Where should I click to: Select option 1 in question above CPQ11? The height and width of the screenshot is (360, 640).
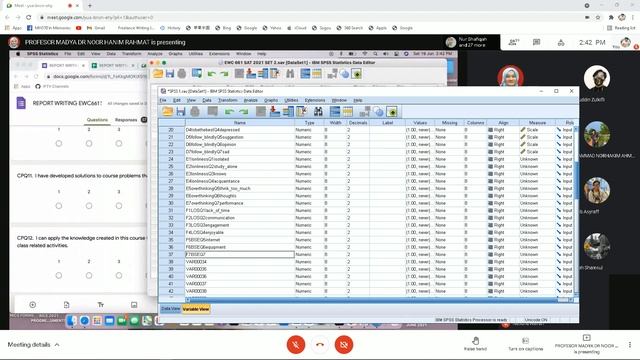pos(59,143)
